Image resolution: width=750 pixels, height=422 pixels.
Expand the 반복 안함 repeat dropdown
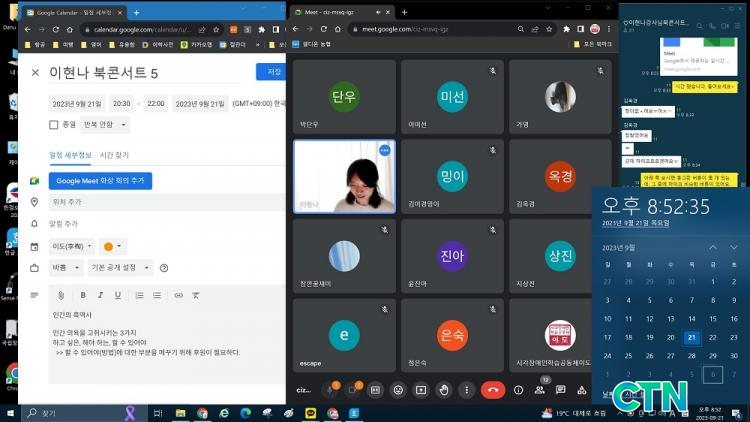[105, 125]
